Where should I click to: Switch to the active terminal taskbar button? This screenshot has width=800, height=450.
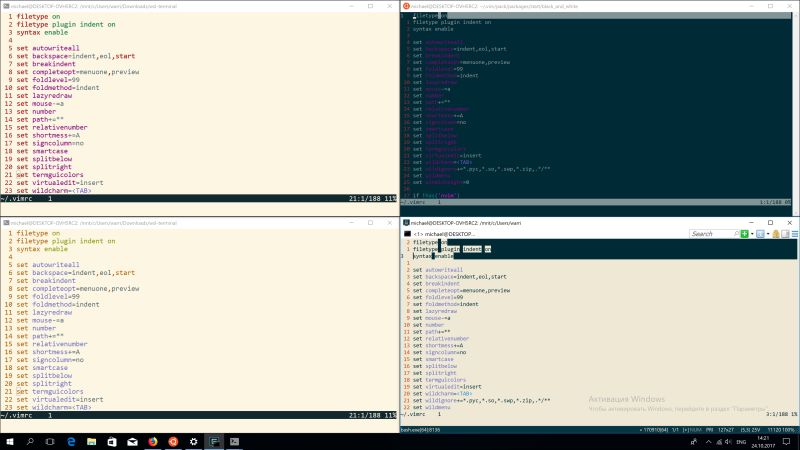[x=214, y=442]
